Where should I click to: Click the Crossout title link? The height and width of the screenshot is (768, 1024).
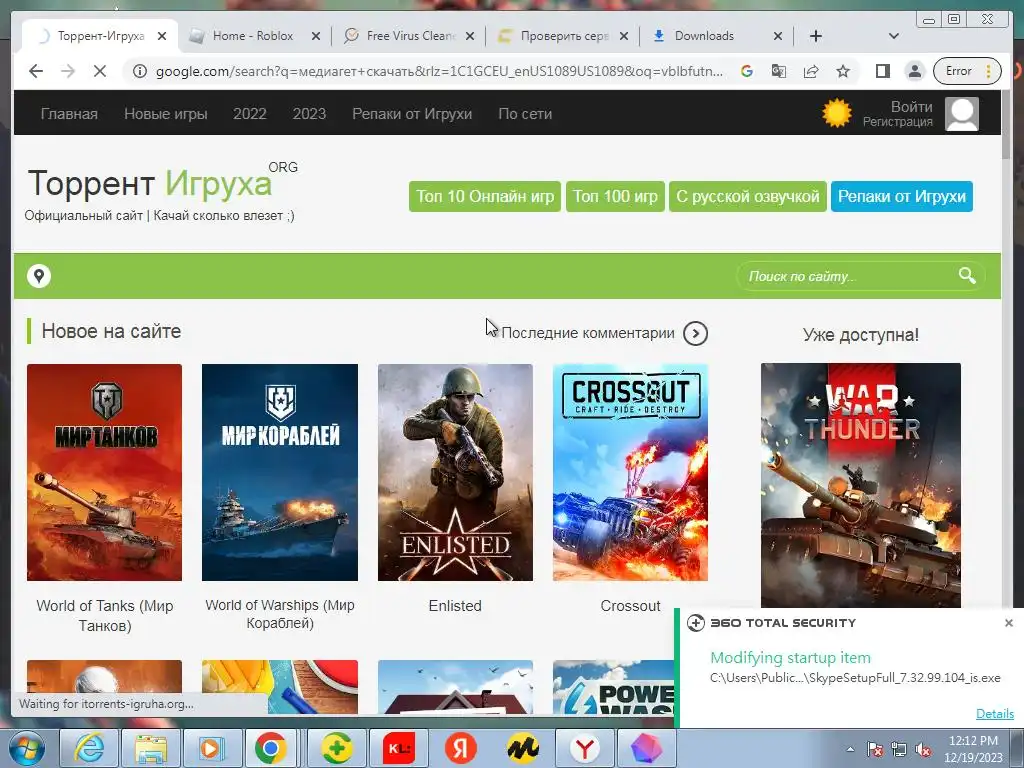point(630,606)
